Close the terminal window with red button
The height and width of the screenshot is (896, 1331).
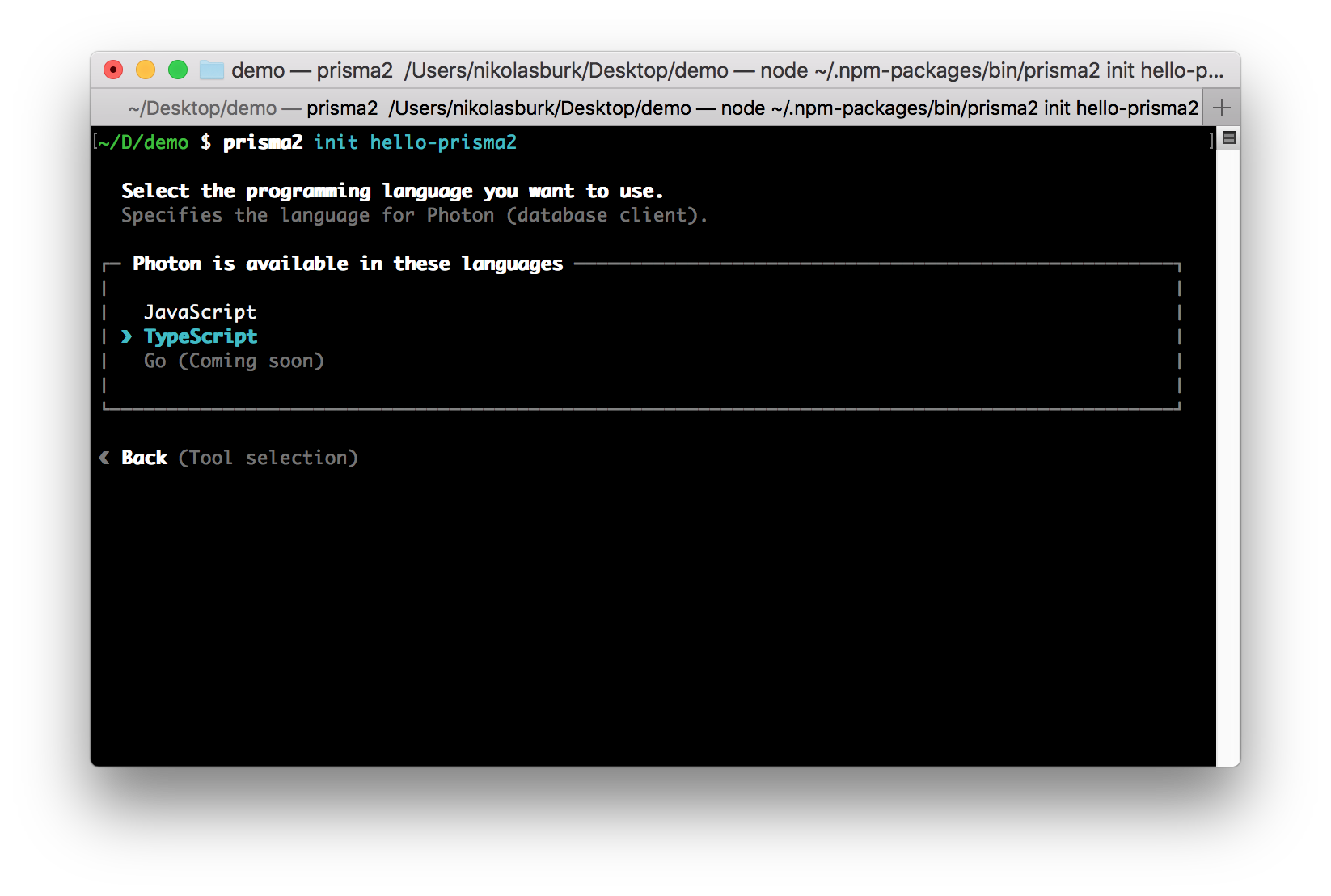click(x=113, y=70)
